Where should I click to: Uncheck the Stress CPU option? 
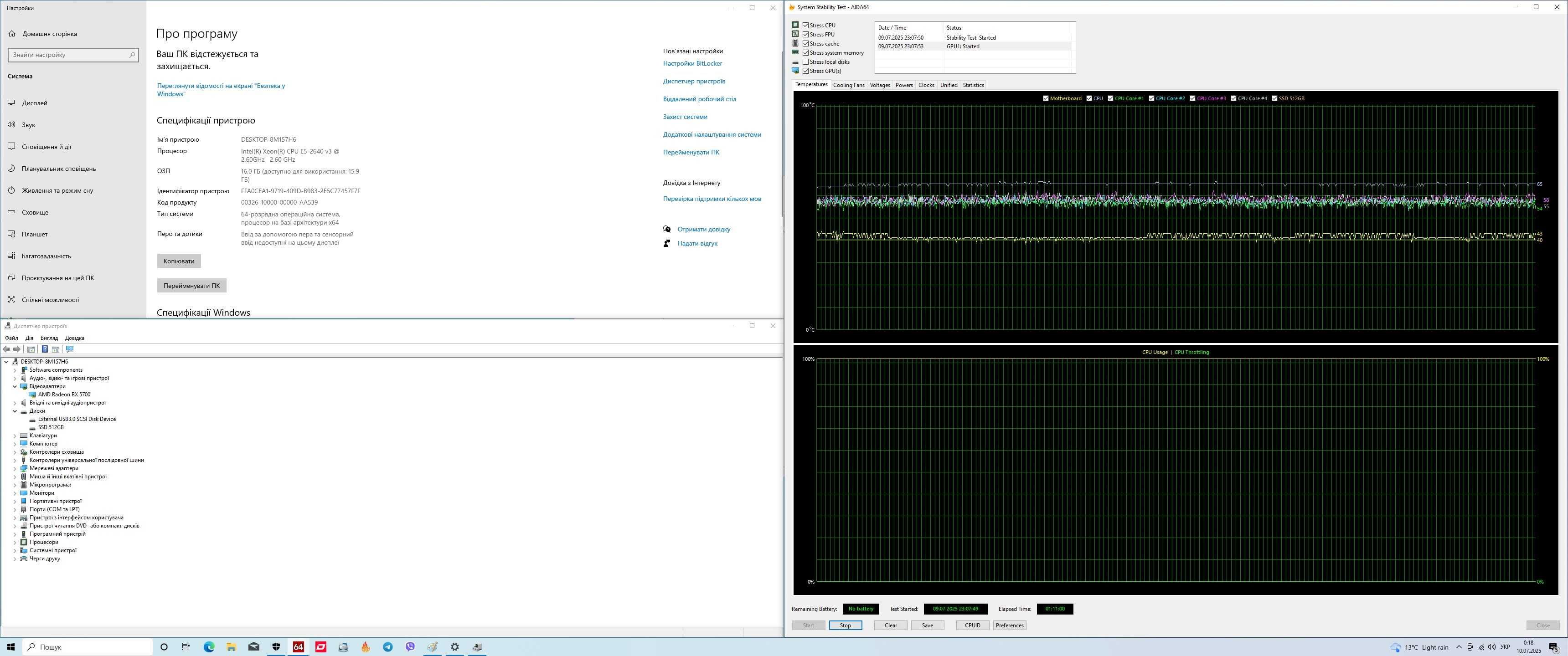coord(806,26)
